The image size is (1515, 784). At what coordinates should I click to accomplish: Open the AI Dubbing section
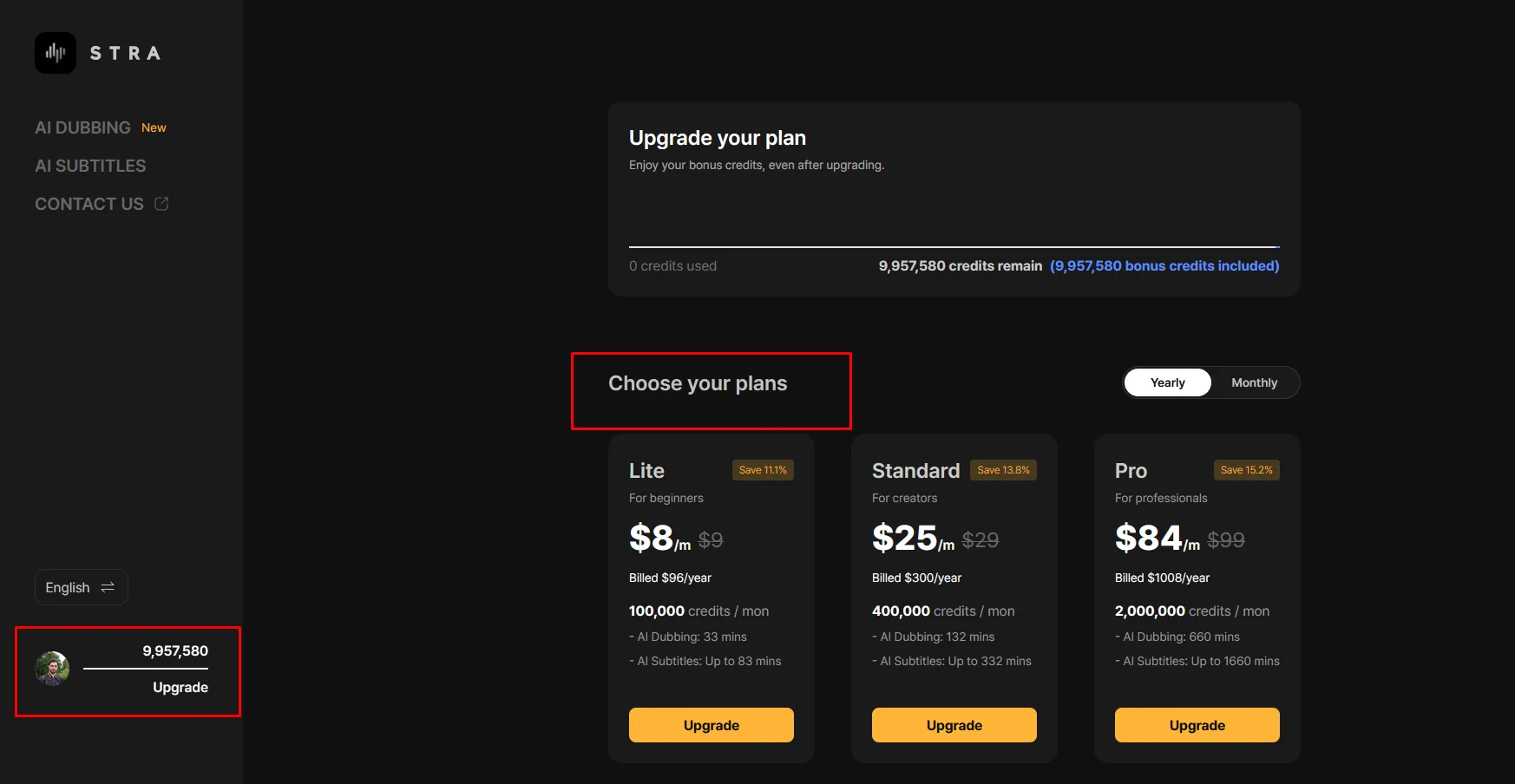82,127
